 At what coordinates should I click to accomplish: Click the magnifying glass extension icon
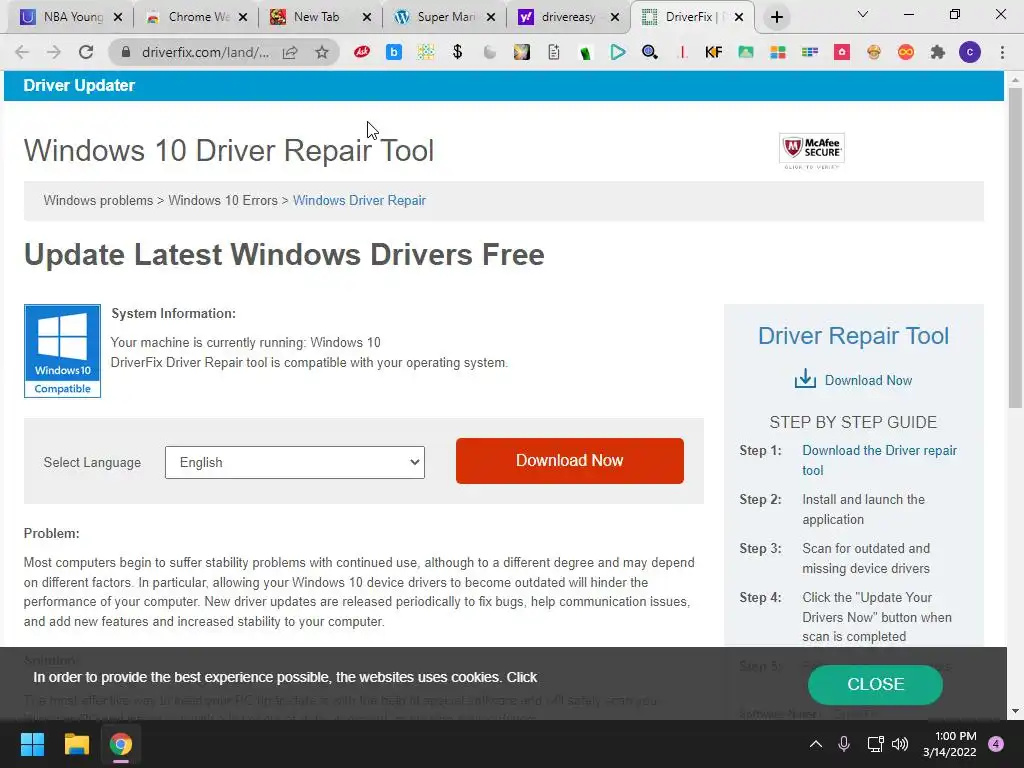tap(650, 52)
